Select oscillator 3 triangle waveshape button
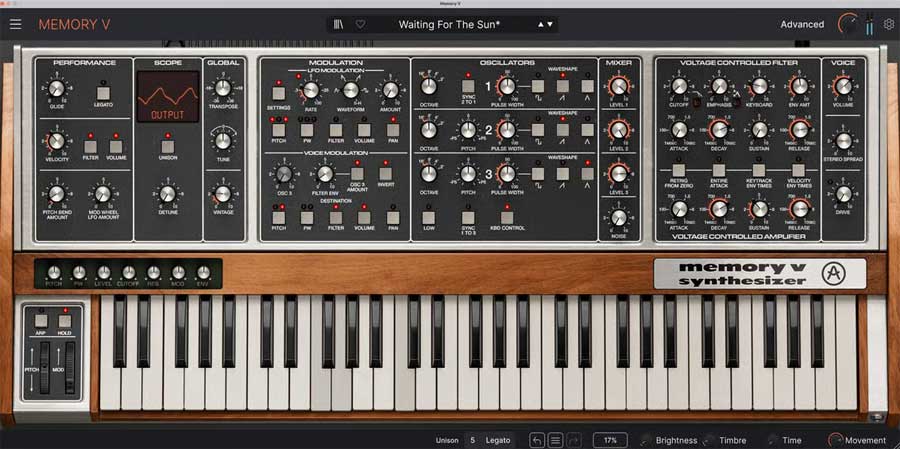Screen dimensions: 900x449 click(587, 173)
